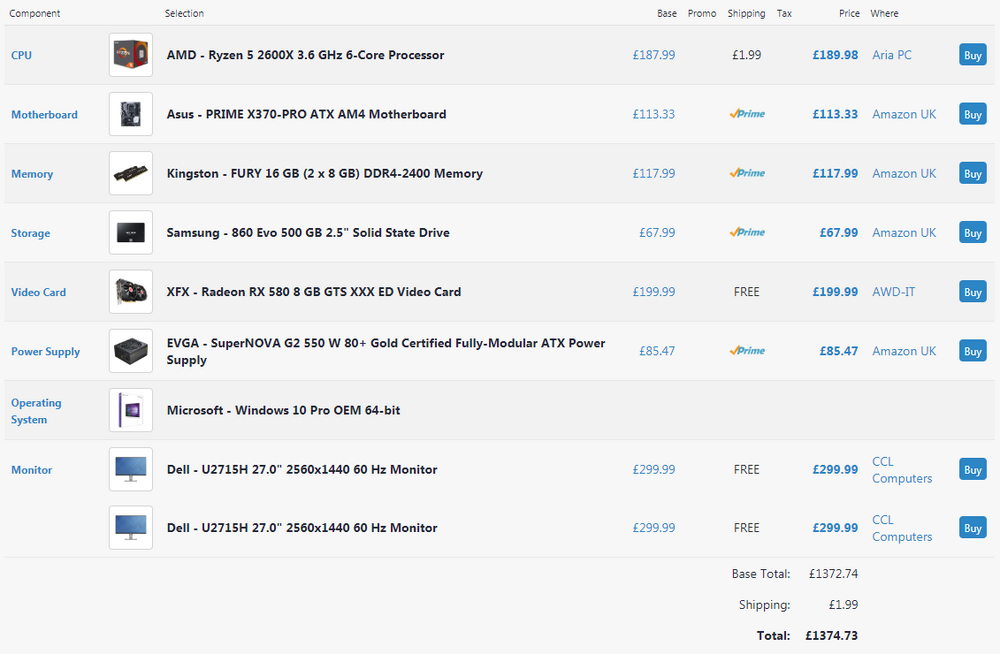1000x654 pixels.
Task: Buy the EVGA SuperNOVA power supply
Action: tap(973, 351)
